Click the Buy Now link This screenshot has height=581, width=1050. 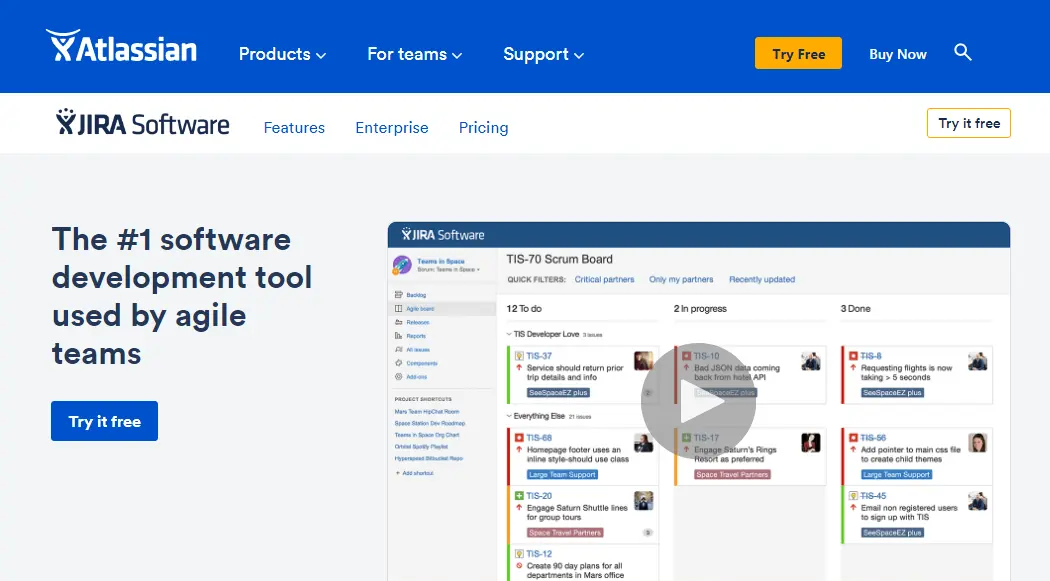point(897,54)
